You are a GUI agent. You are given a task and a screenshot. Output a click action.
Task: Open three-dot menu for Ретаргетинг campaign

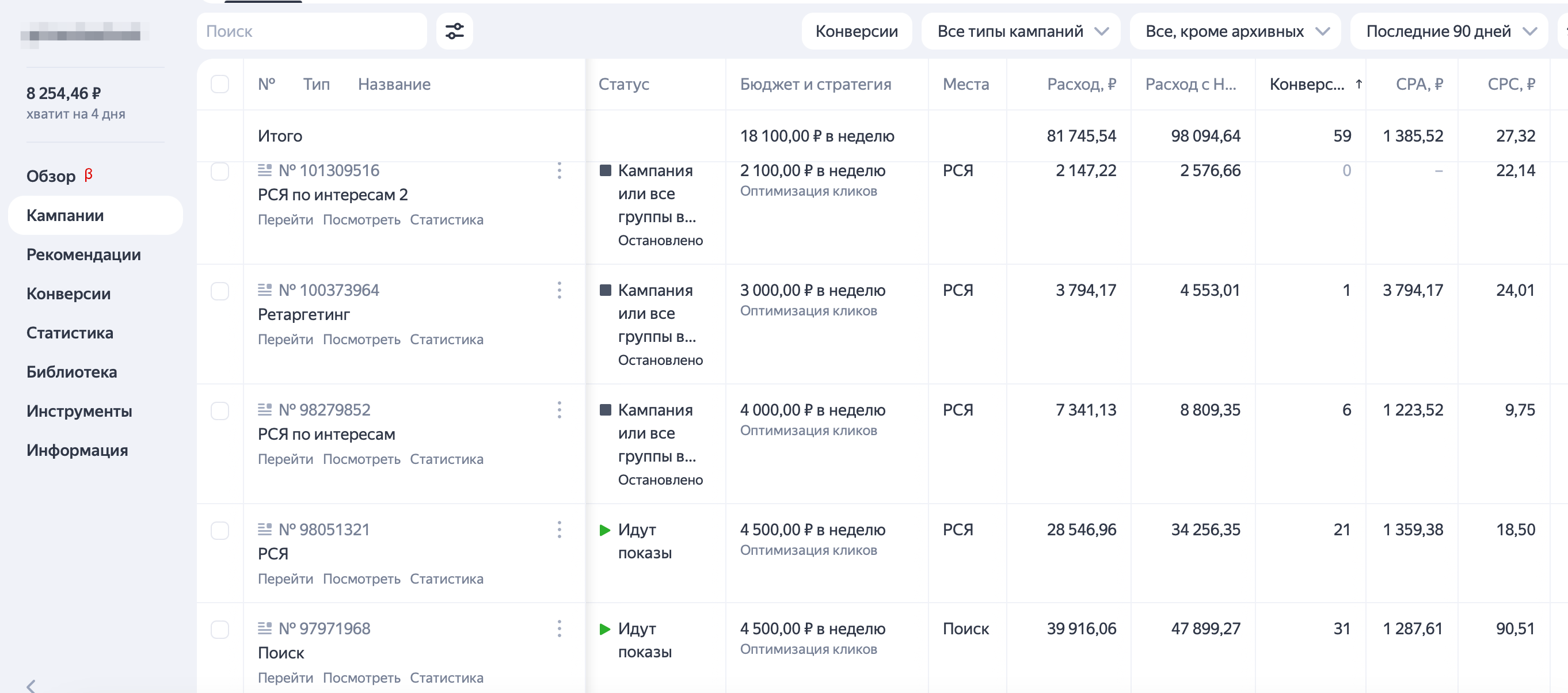point(559,290)
